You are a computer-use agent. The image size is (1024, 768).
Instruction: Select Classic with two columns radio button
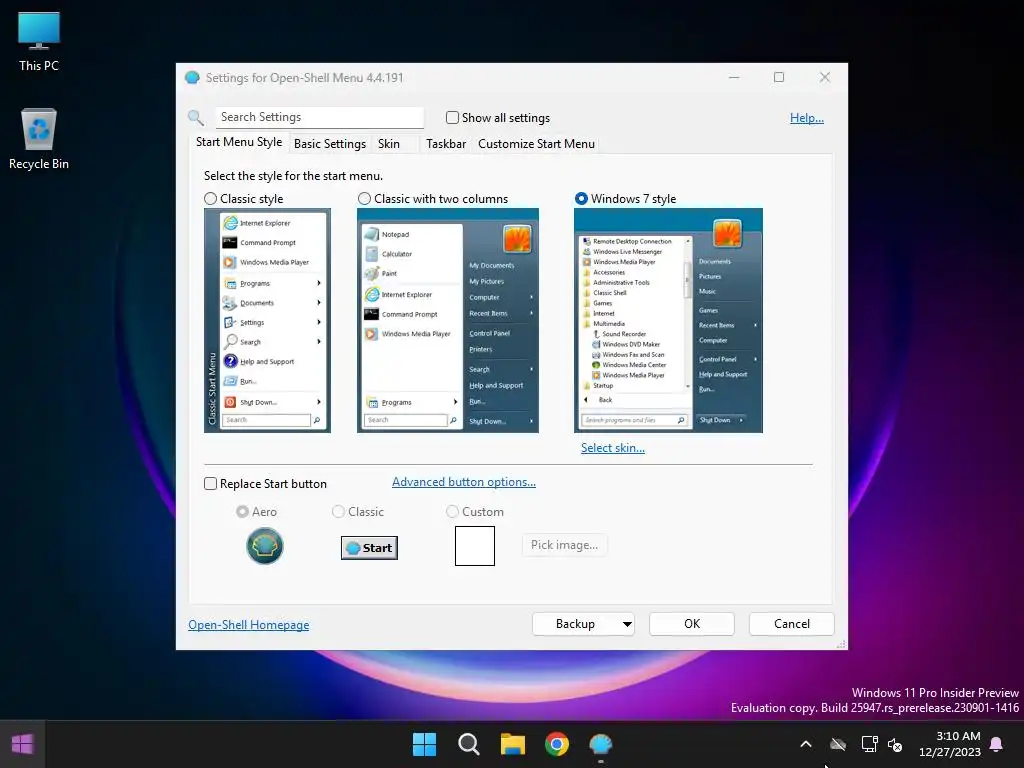pyautogui.click(x=364, y=199)
